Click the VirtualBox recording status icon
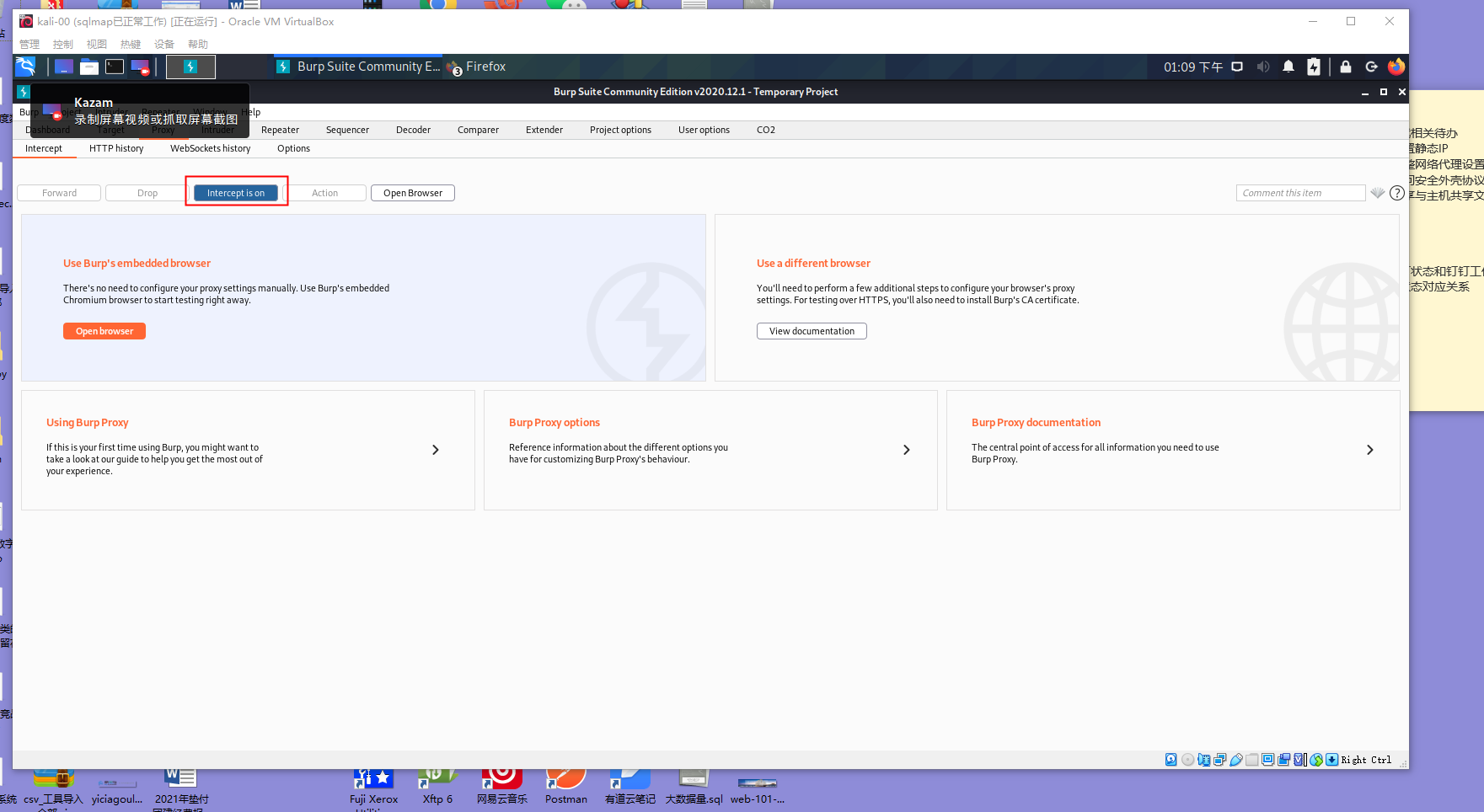The image size is (1484, 812). point(1283,760)
